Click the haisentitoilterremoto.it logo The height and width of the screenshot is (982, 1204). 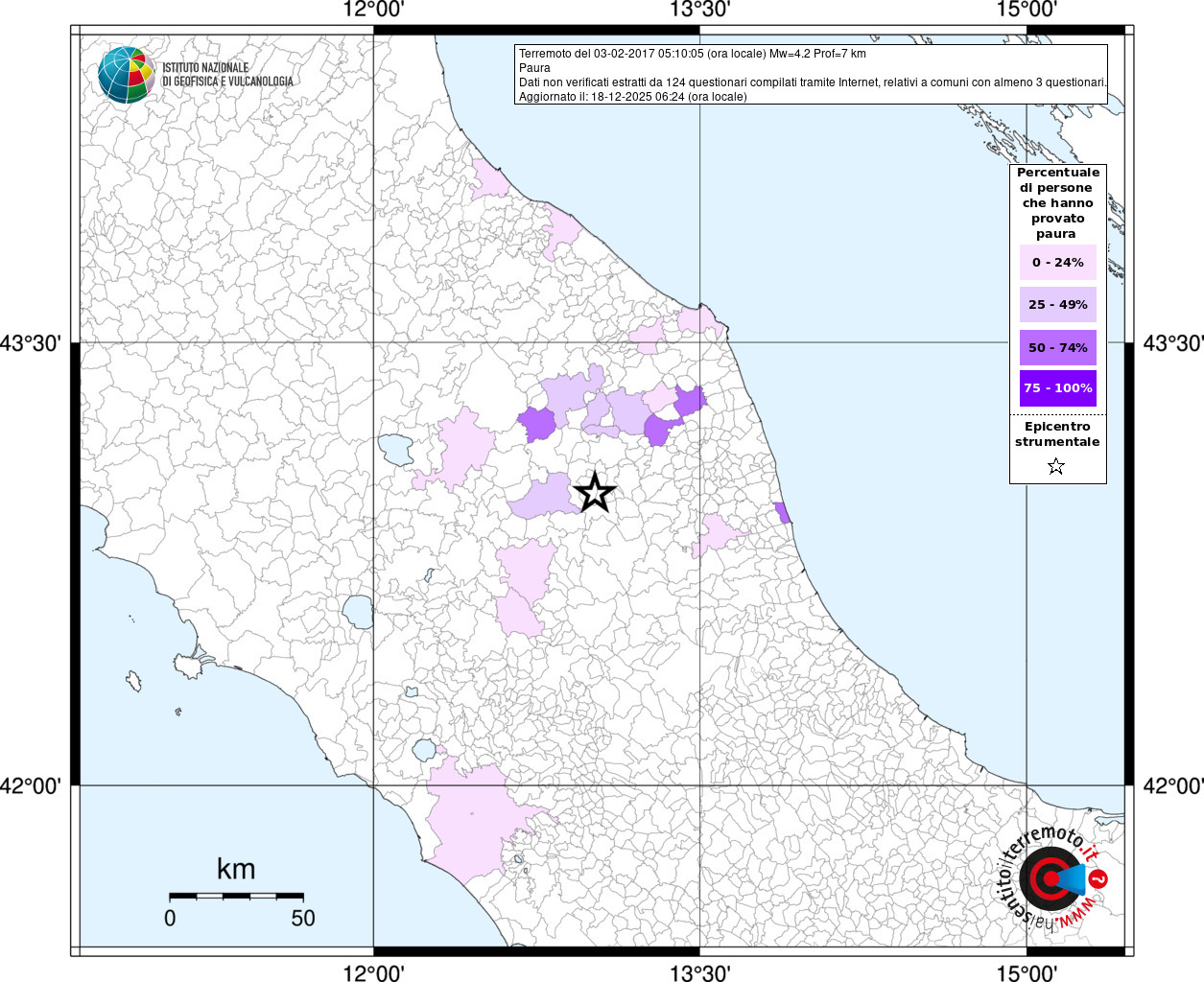(x=1053, y=877)
